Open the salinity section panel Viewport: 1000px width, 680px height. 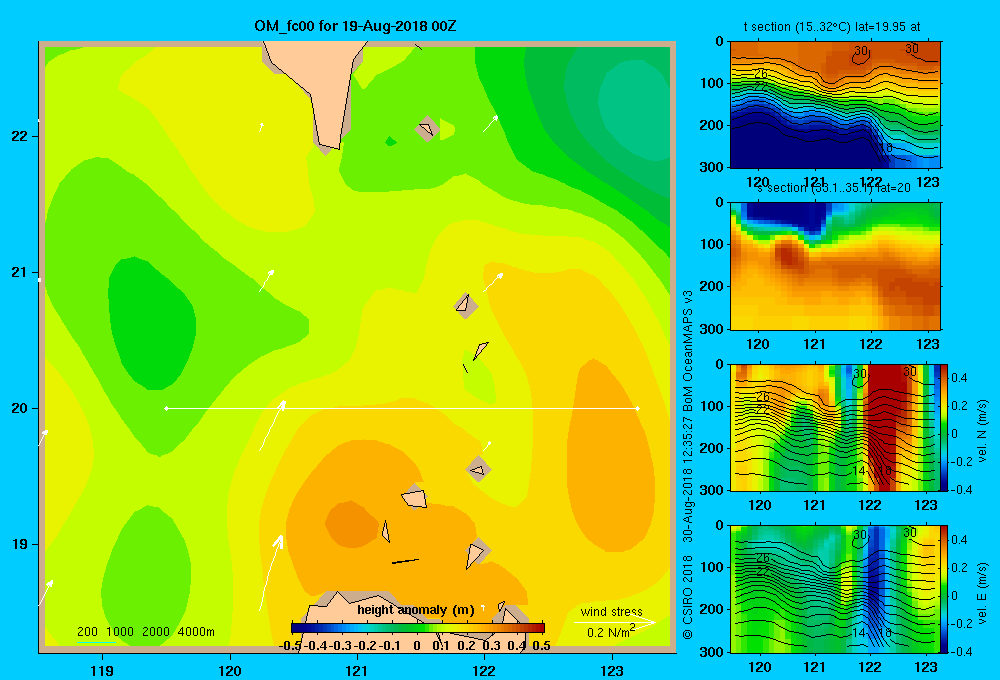[x=835, y=265]
